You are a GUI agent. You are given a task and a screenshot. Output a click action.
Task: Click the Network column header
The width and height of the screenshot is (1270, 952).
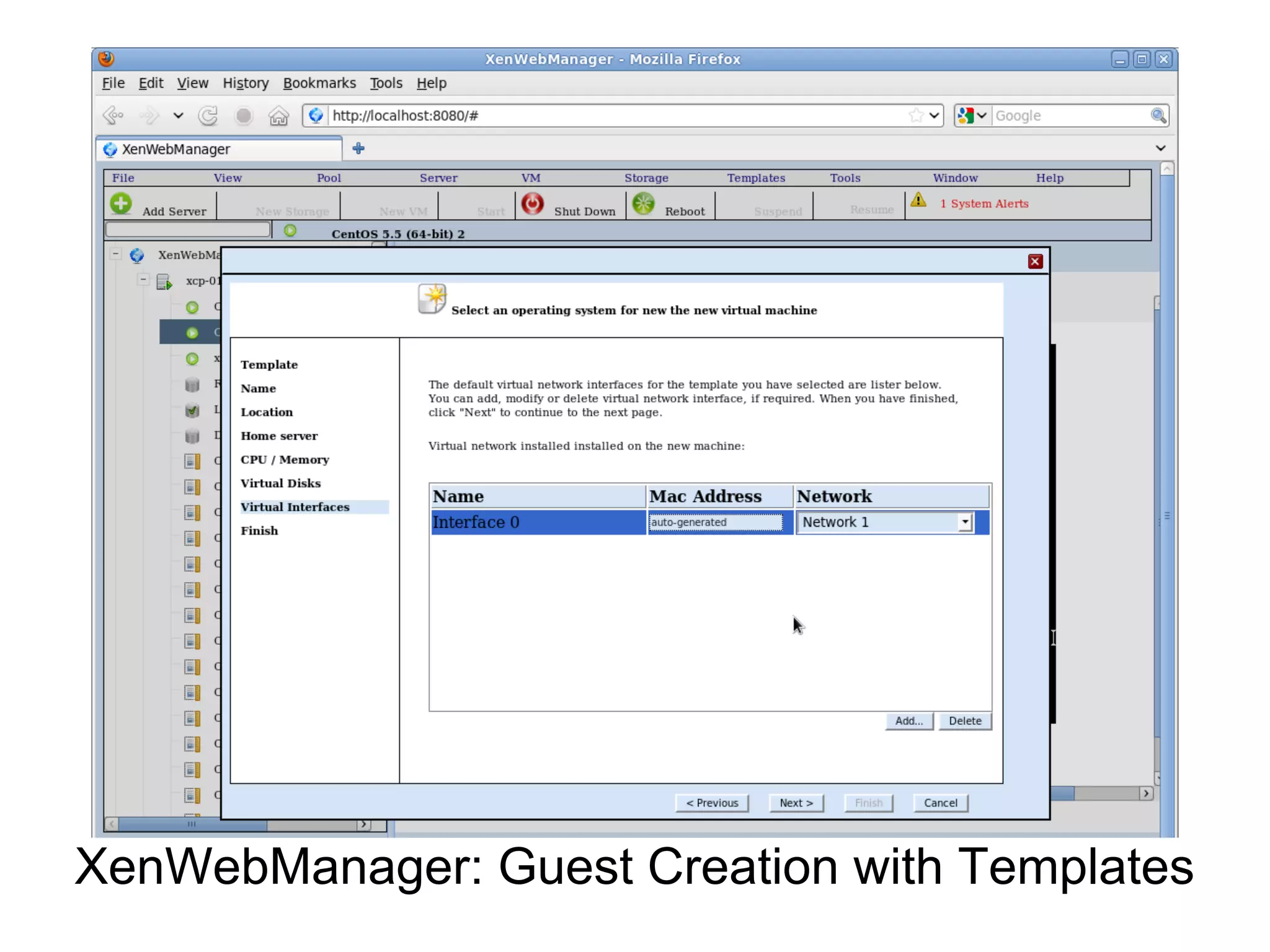coord(892,496)
